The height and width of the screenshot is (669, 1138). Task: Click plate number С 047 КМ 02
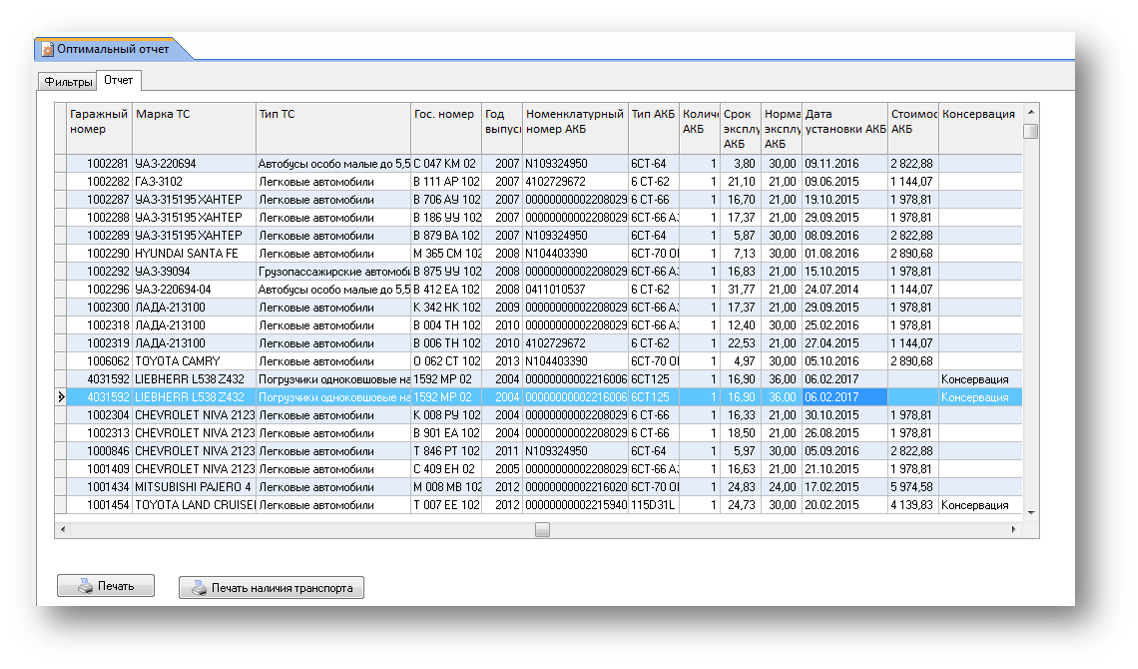[446, 164]
